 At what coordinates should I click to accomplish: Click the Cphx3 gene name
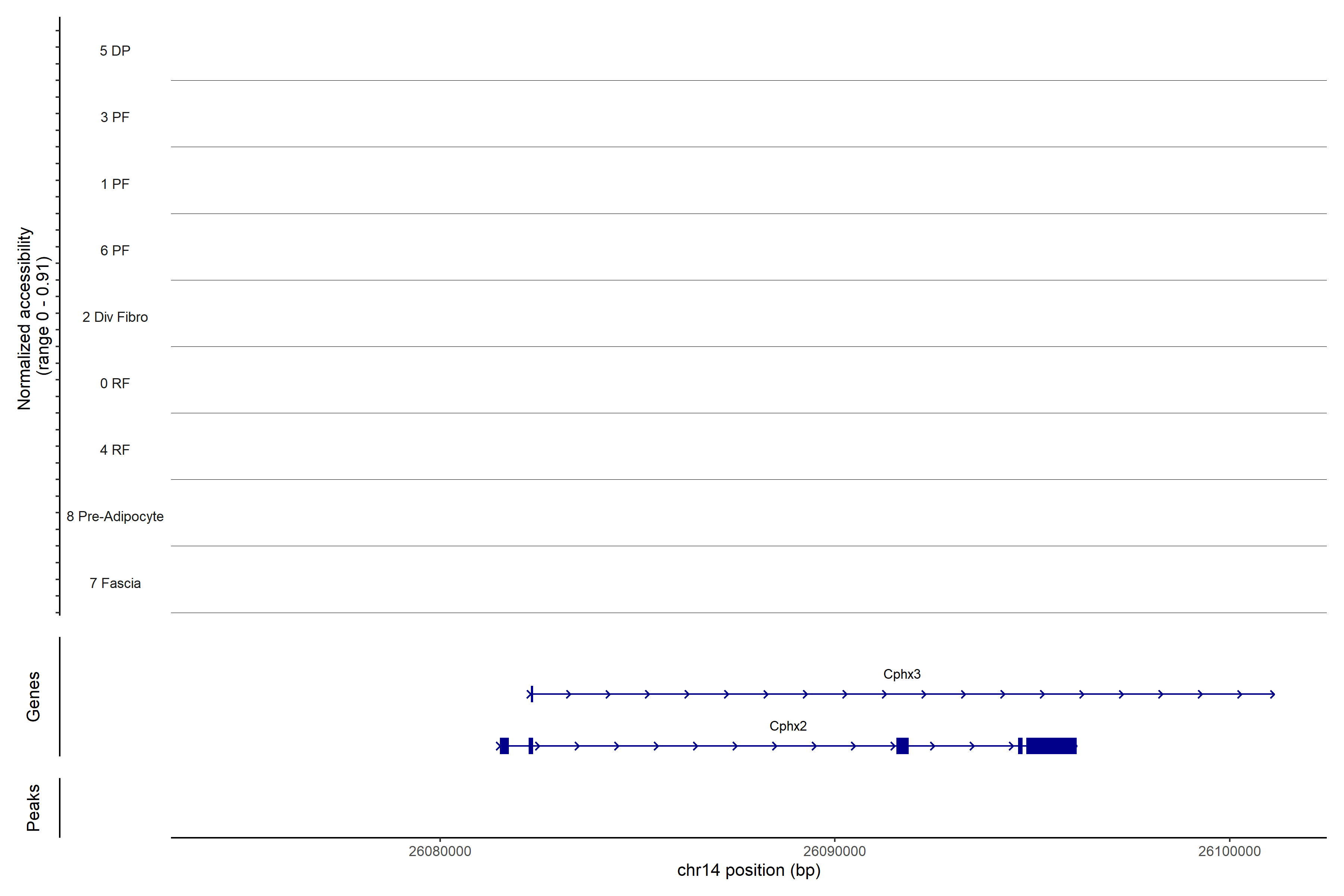[902, 674]
